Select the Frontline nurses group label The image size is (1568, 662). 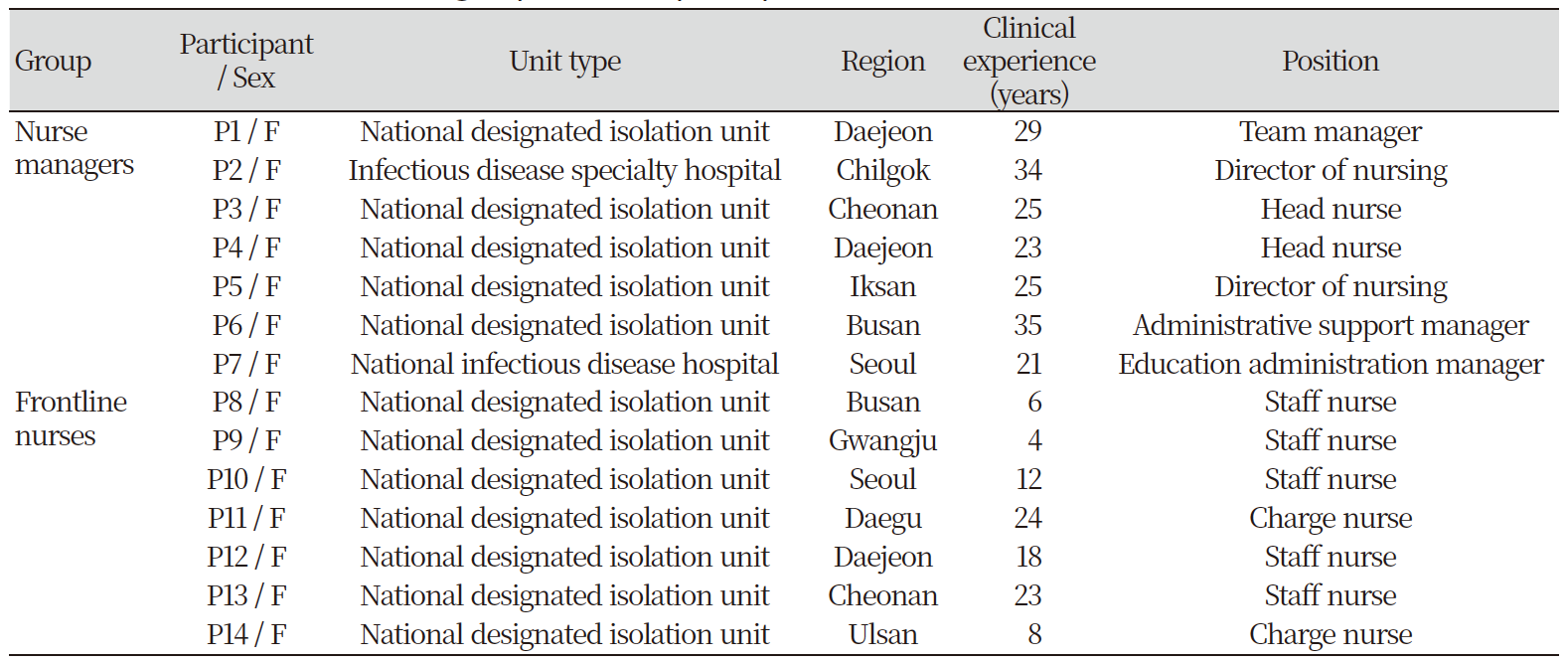pyautogui.click(x=71, y=418)
